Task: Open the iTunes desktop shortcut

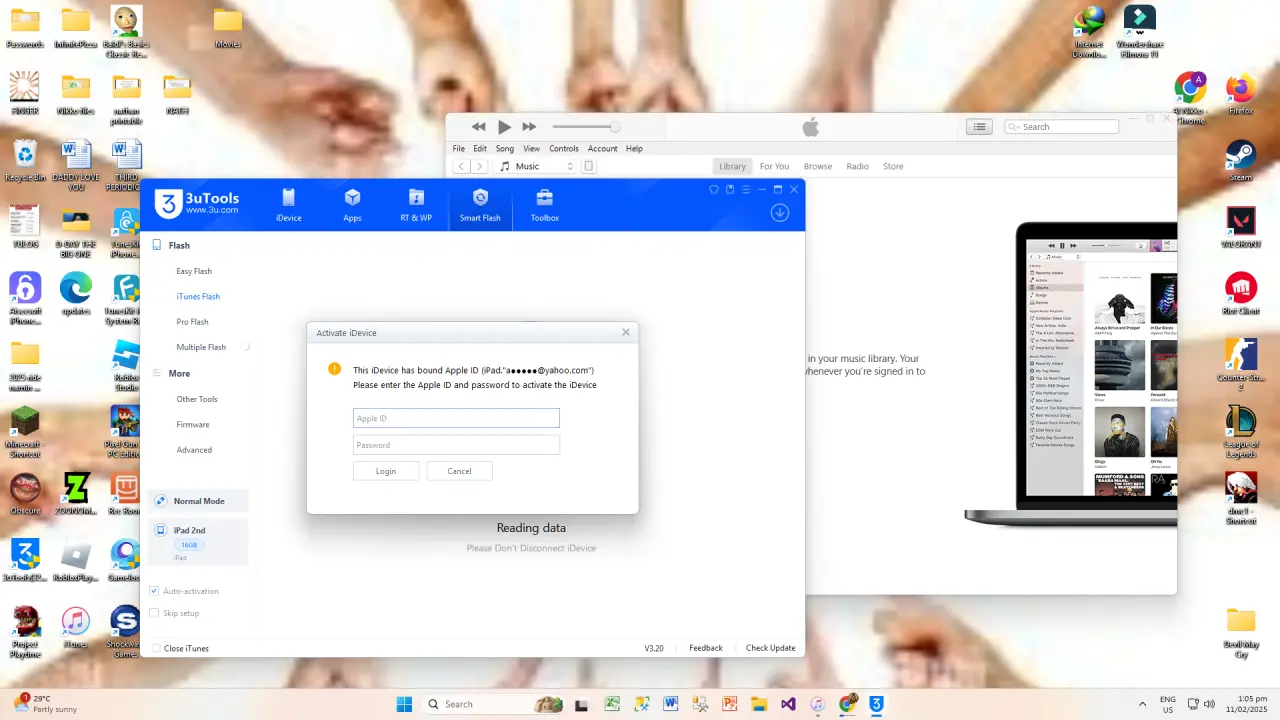Action: (x=75, y=627)
